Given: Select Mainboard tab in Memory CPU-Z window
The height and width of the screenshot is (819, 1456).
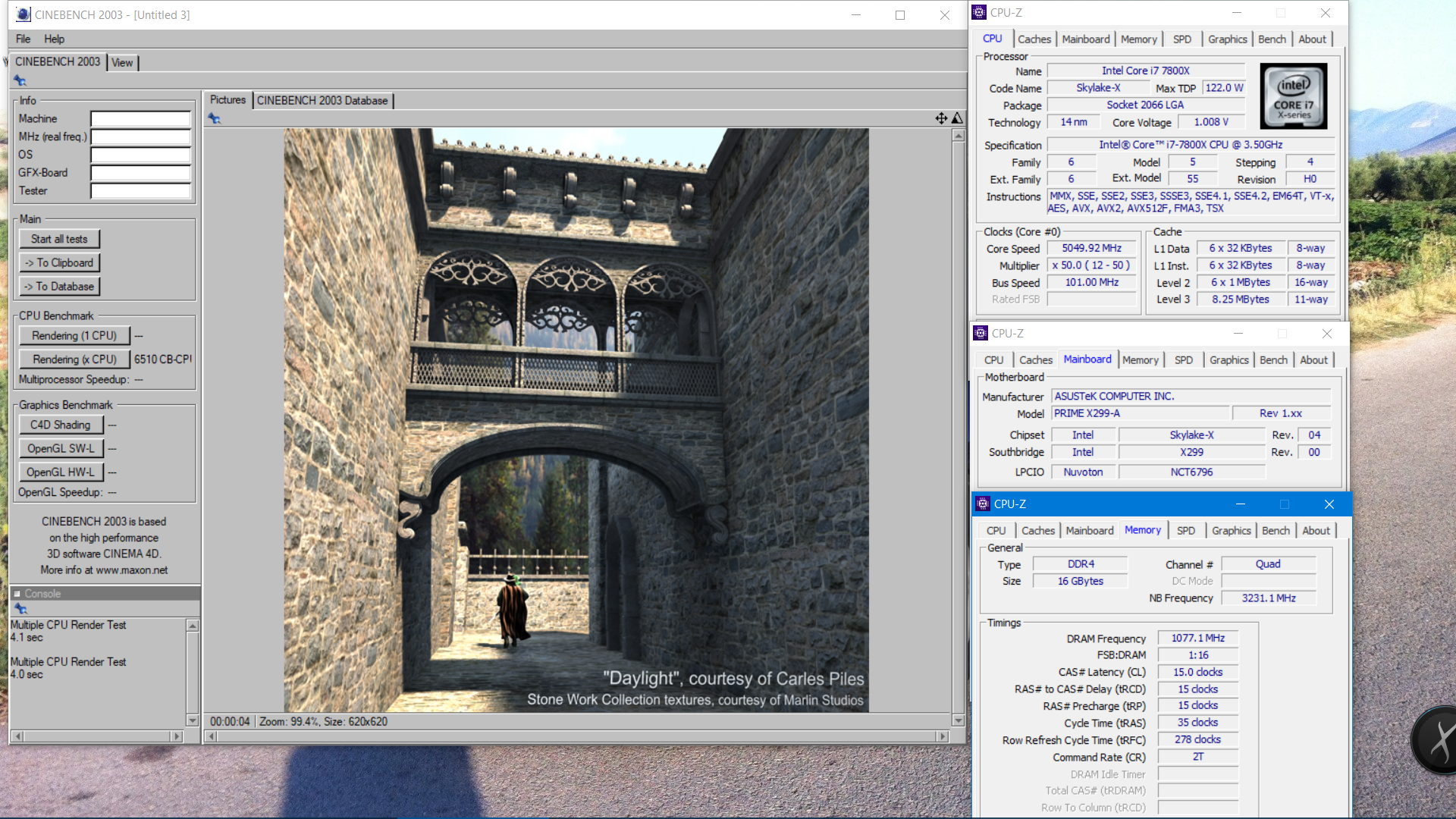Looking at the screenshot, I should click(1090, 531).
